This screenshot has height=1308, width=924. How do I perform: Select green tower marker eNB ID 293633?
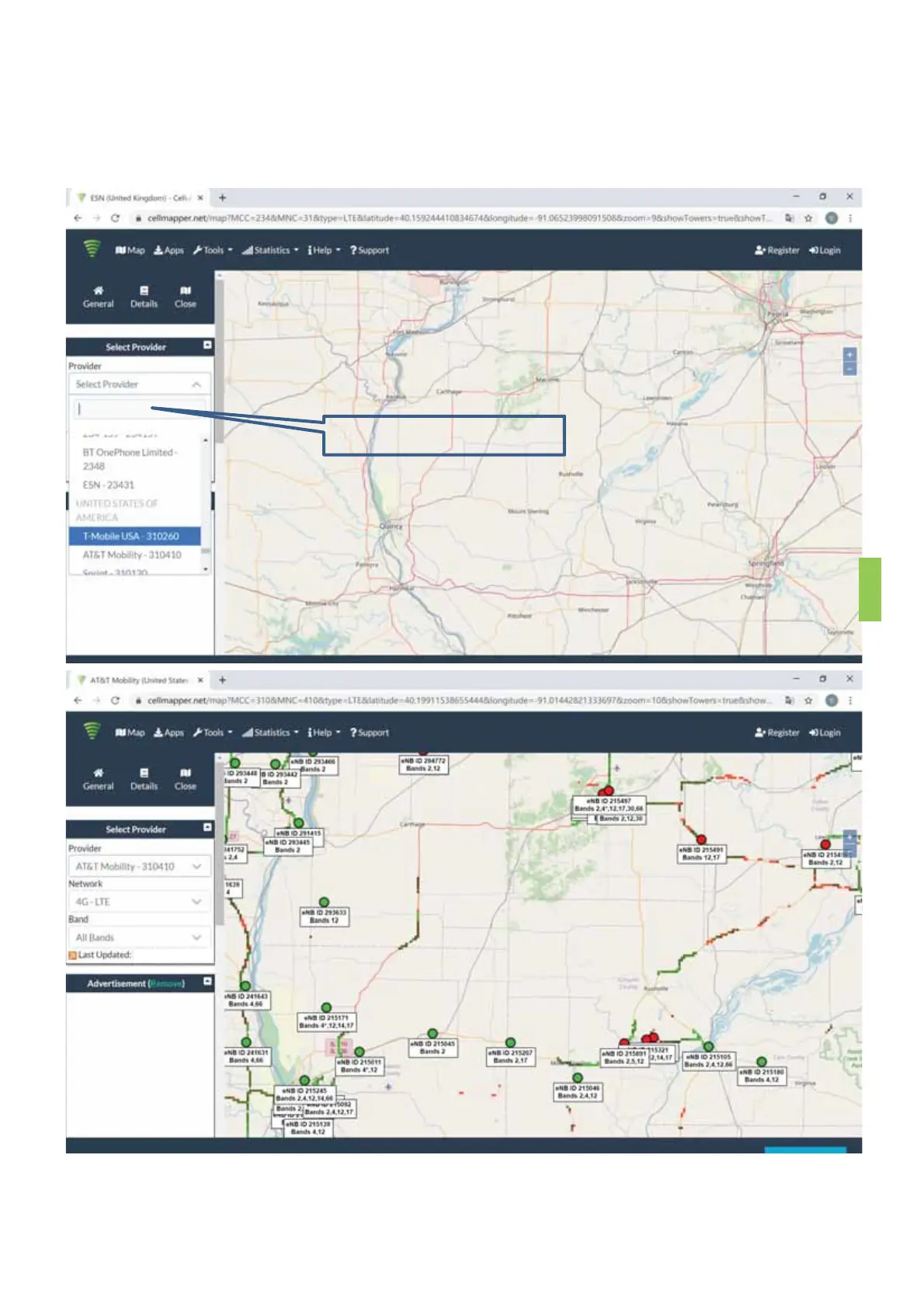tap(324, 902)
